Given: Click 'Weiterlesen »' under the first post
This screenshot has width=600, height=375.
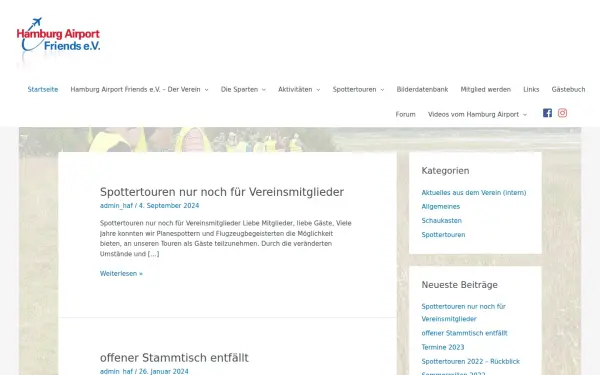Looking at the screenshot, I should click(x=121, y=274).
